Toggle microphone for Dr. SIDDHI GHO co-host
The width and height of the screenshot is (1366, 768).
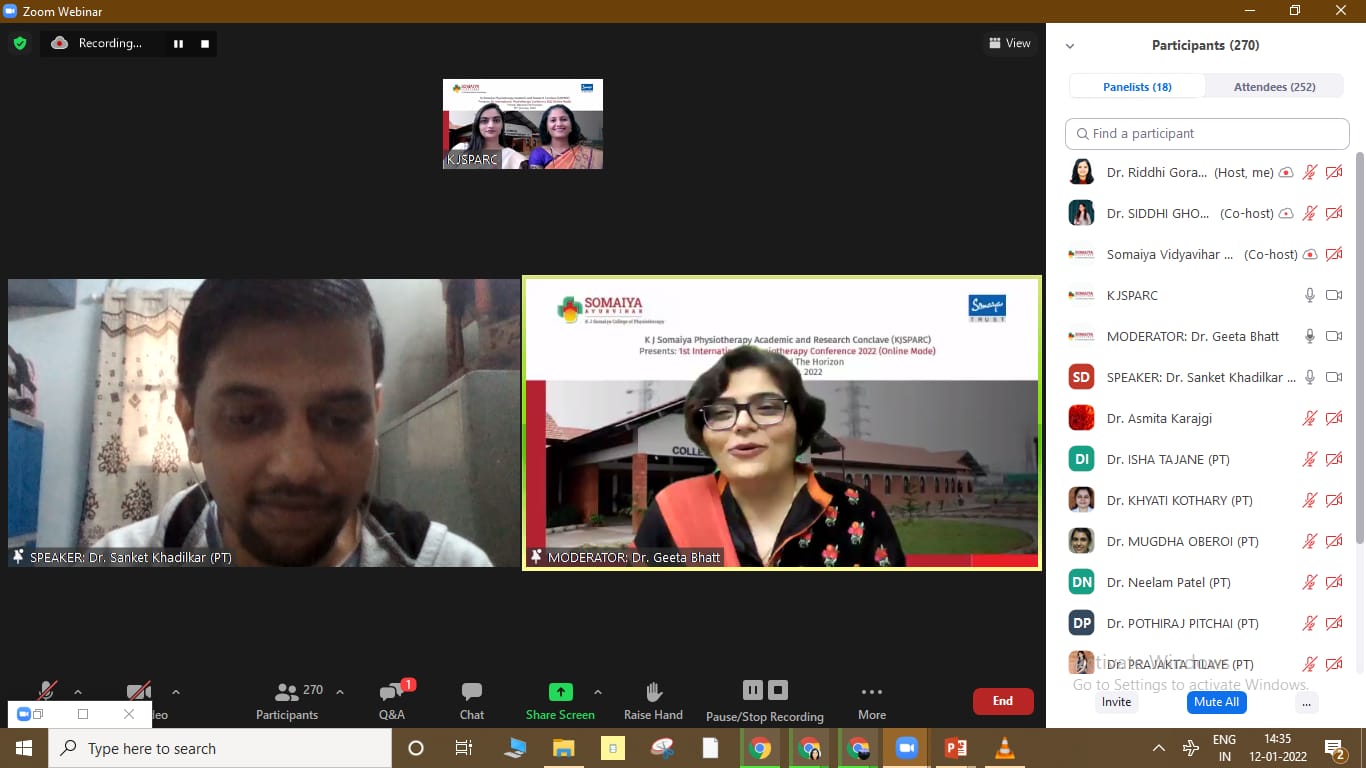click(x=1310, y=213)
